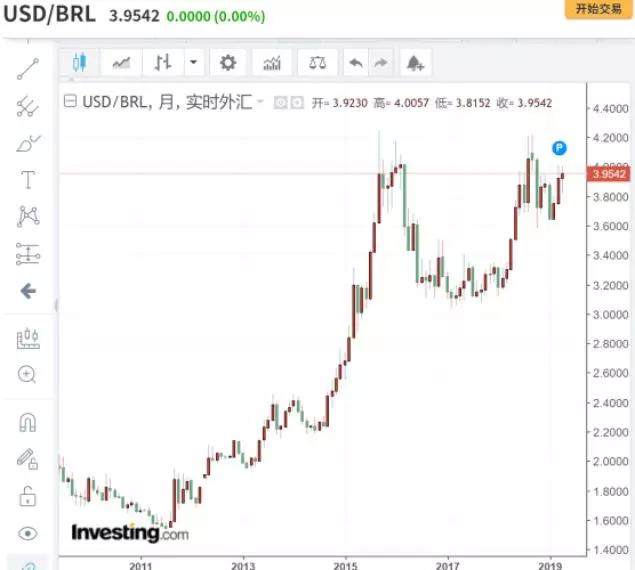Toggle lock all drawing tools
Screen dimensions: 635x570
(28, 495)
